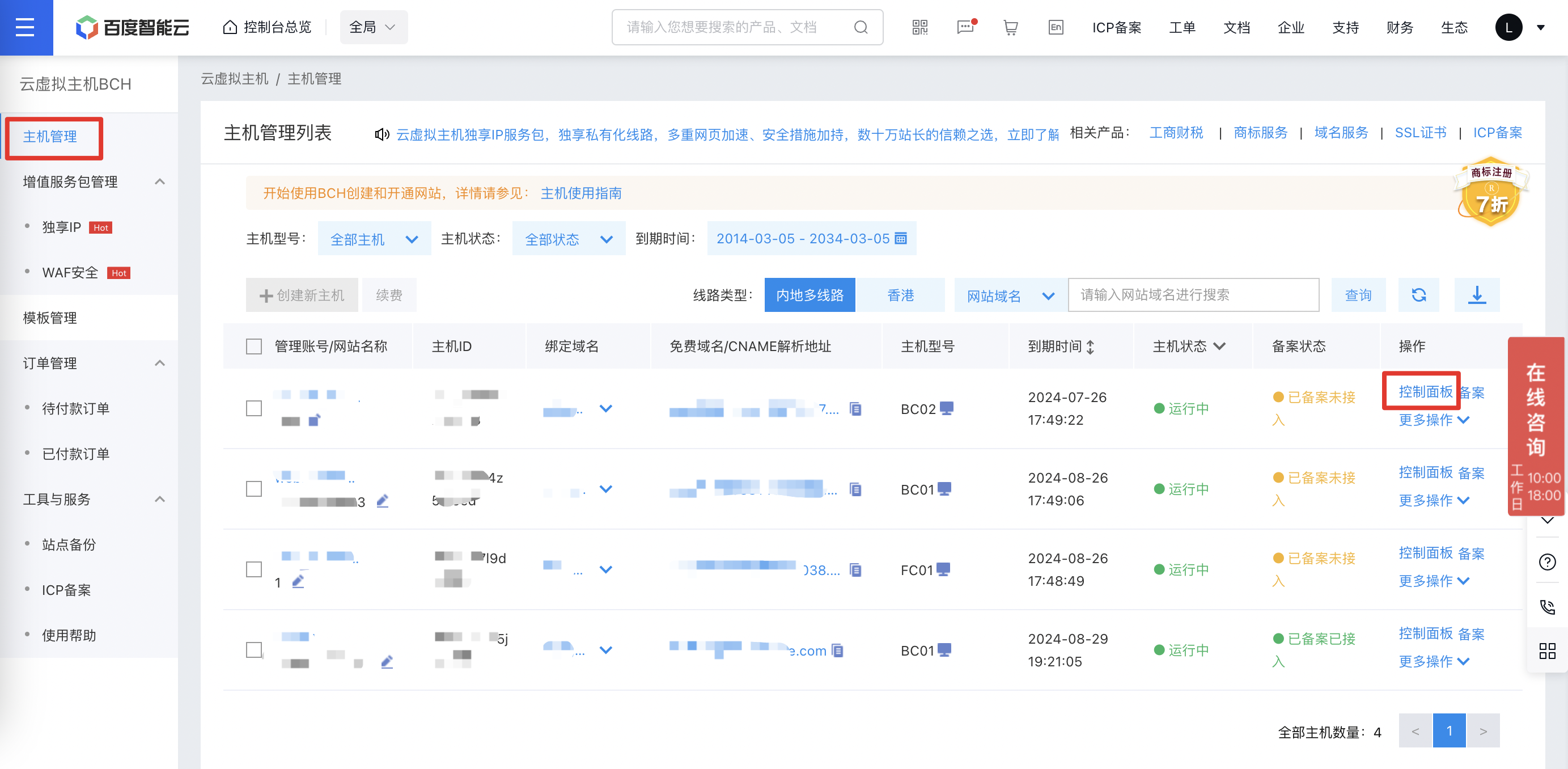Toggle the select-all checkbox in table header
This screenshot has height=769, width=1568.
tap(254, 347)
